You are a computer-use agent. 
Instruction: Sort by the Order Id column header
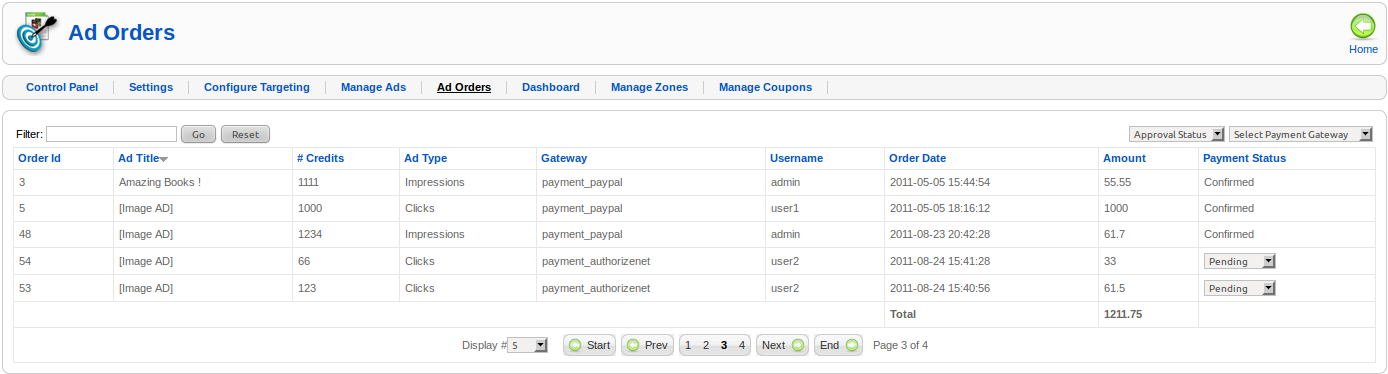(40, 158)
